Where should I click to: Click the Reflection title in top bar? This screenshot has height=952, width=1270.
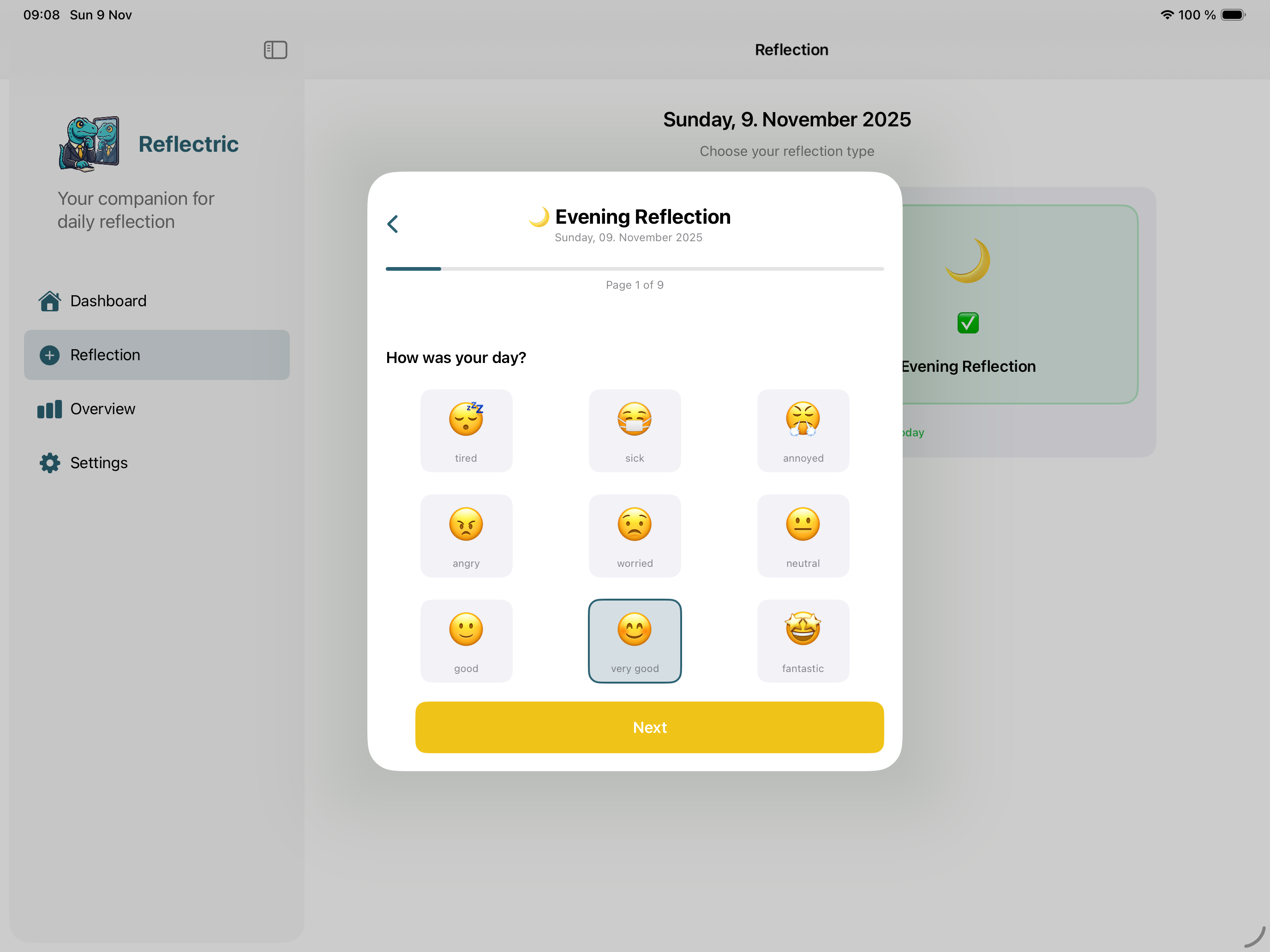coord(791,50)
